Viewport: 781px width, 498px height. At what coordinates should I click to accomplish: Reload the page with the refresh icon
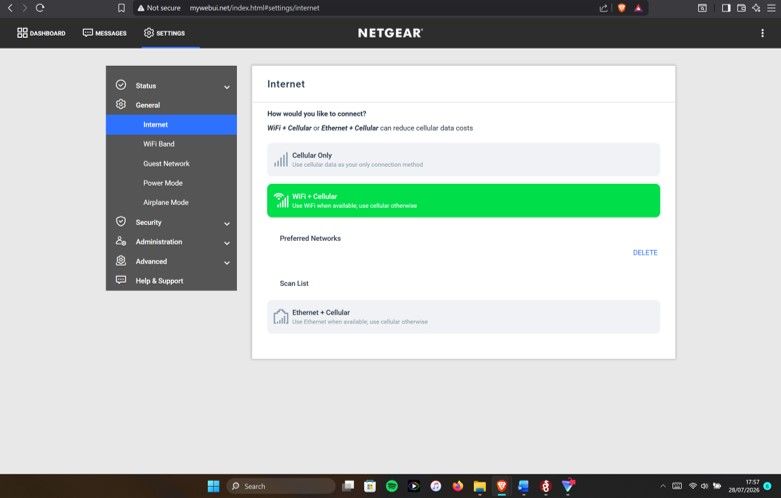point(40,8)
